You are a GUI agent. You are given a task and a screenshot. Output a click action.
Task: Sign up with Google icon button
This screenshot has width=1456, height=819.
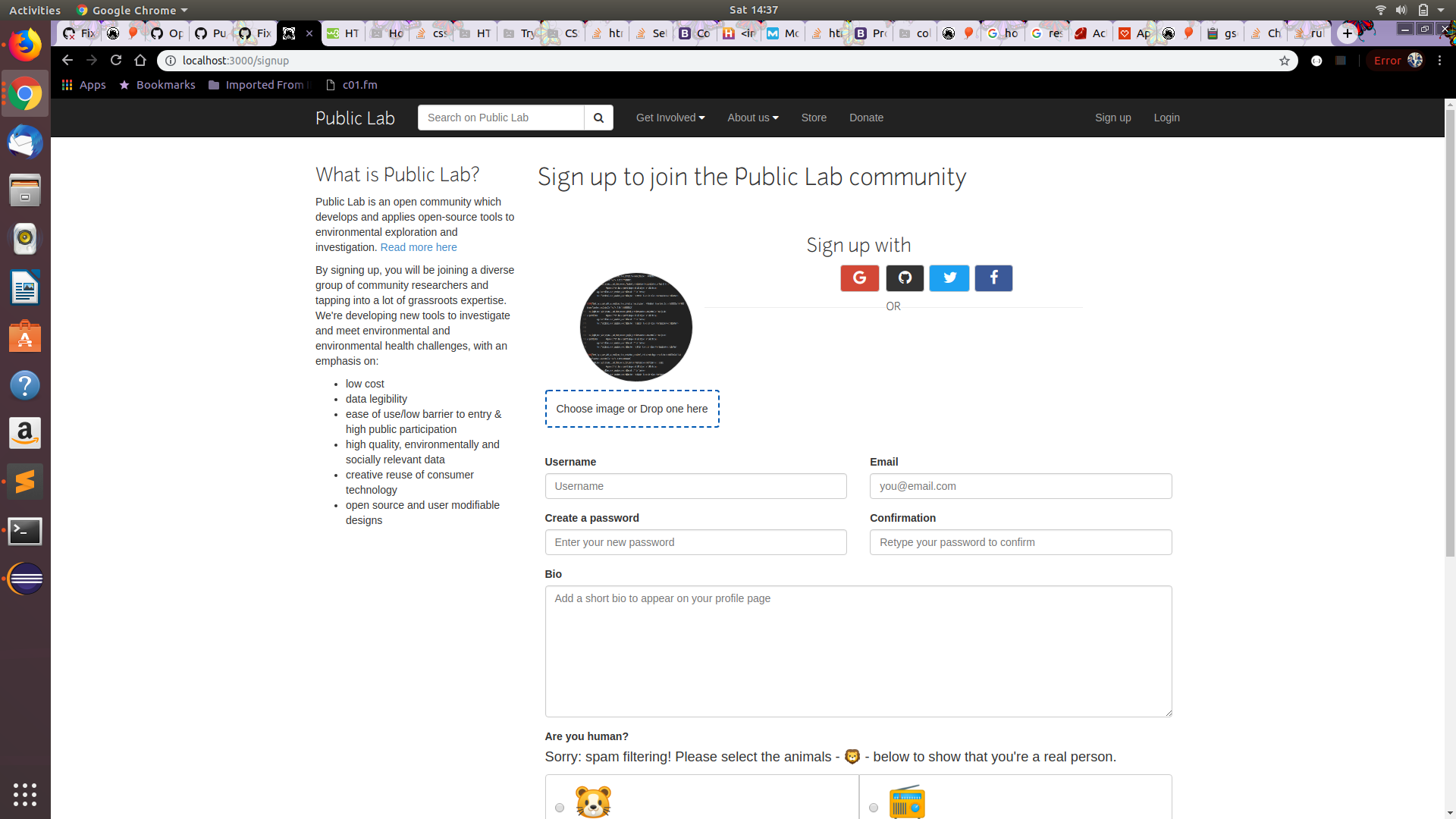coord(859,278)
